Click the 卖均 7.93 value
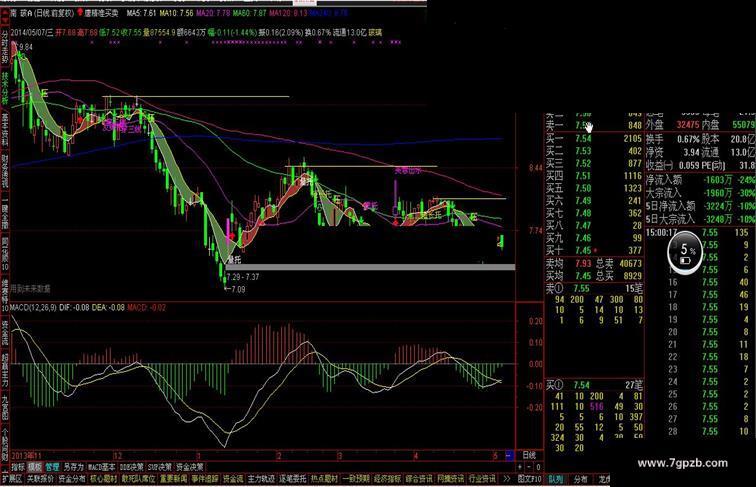756x487 pixels. 583,263
